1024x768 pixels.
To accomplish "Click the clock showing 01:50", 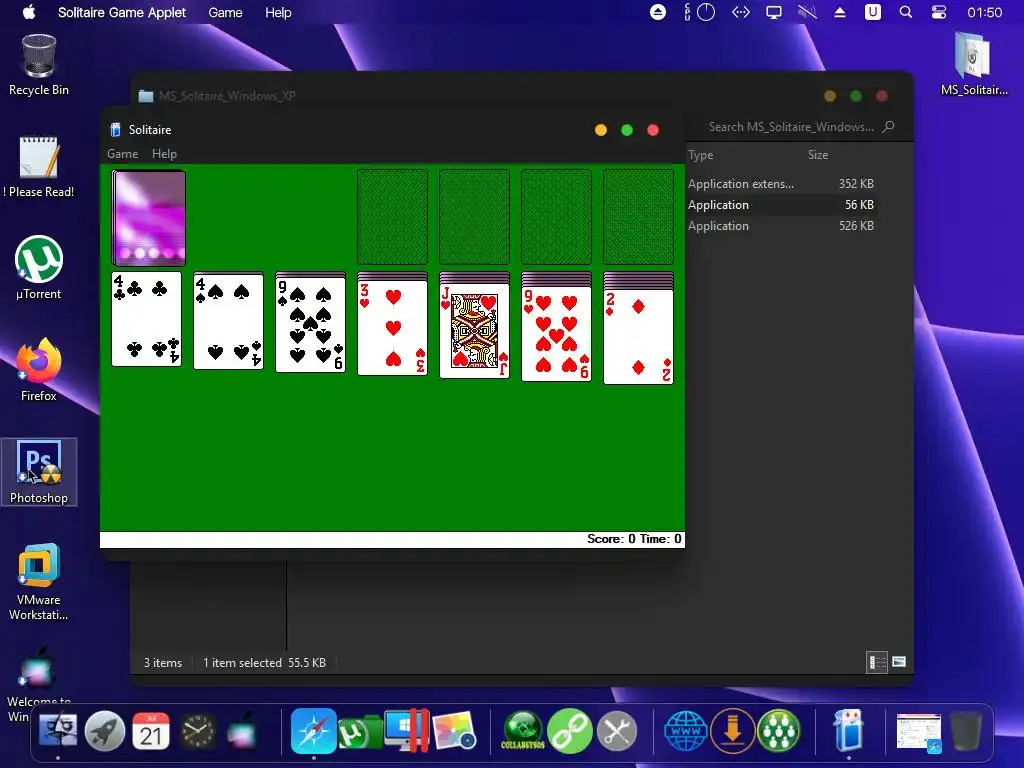I will tap(984, 12).
